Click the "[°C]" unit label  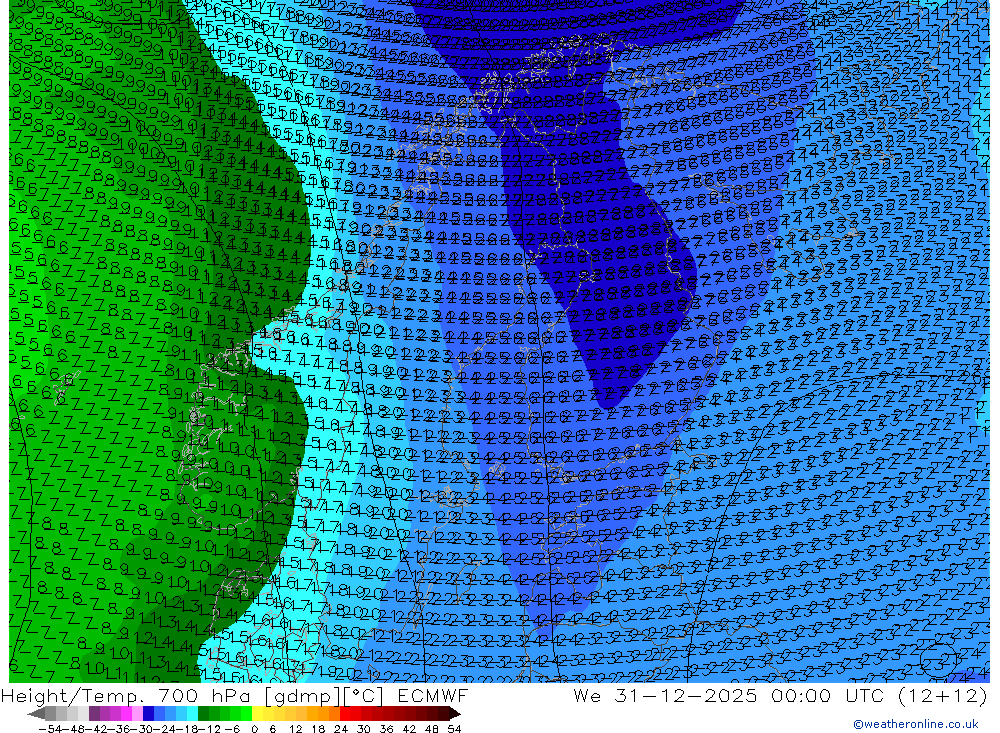pyautogui.click(x=363, y=695)
